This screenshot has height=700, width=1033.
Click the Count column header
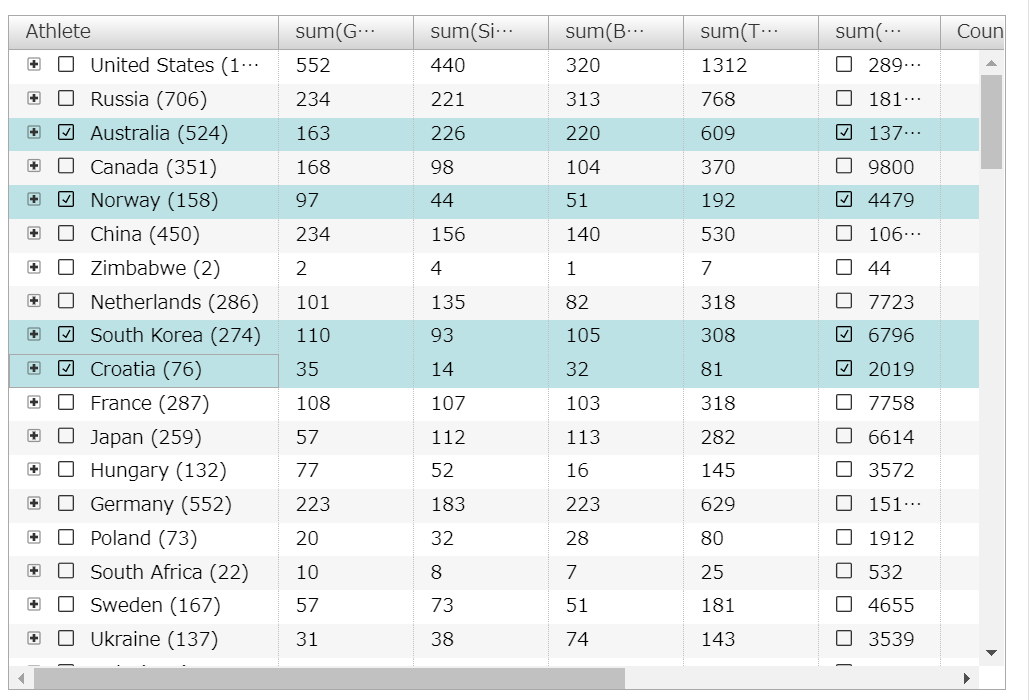pyautogui.click(x=978, y=31)
